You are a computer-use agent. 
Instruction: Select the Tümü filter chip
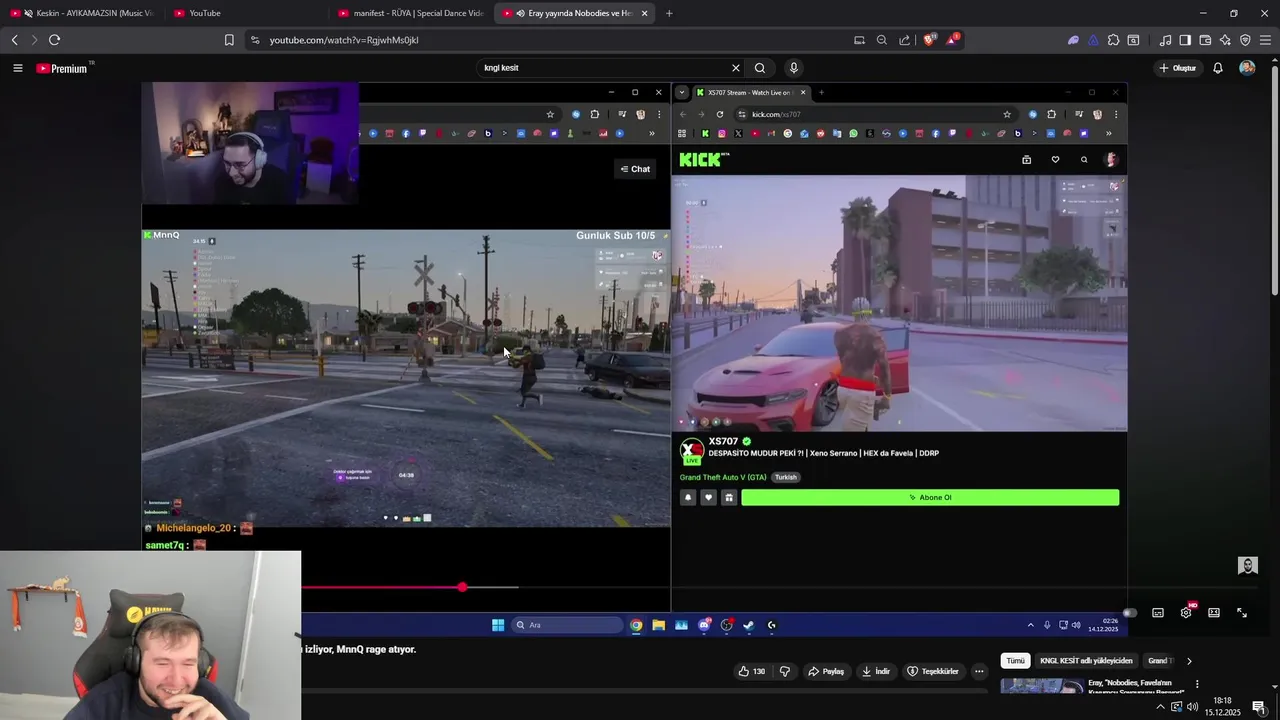pyautogui.click(x=1015, y=661)
